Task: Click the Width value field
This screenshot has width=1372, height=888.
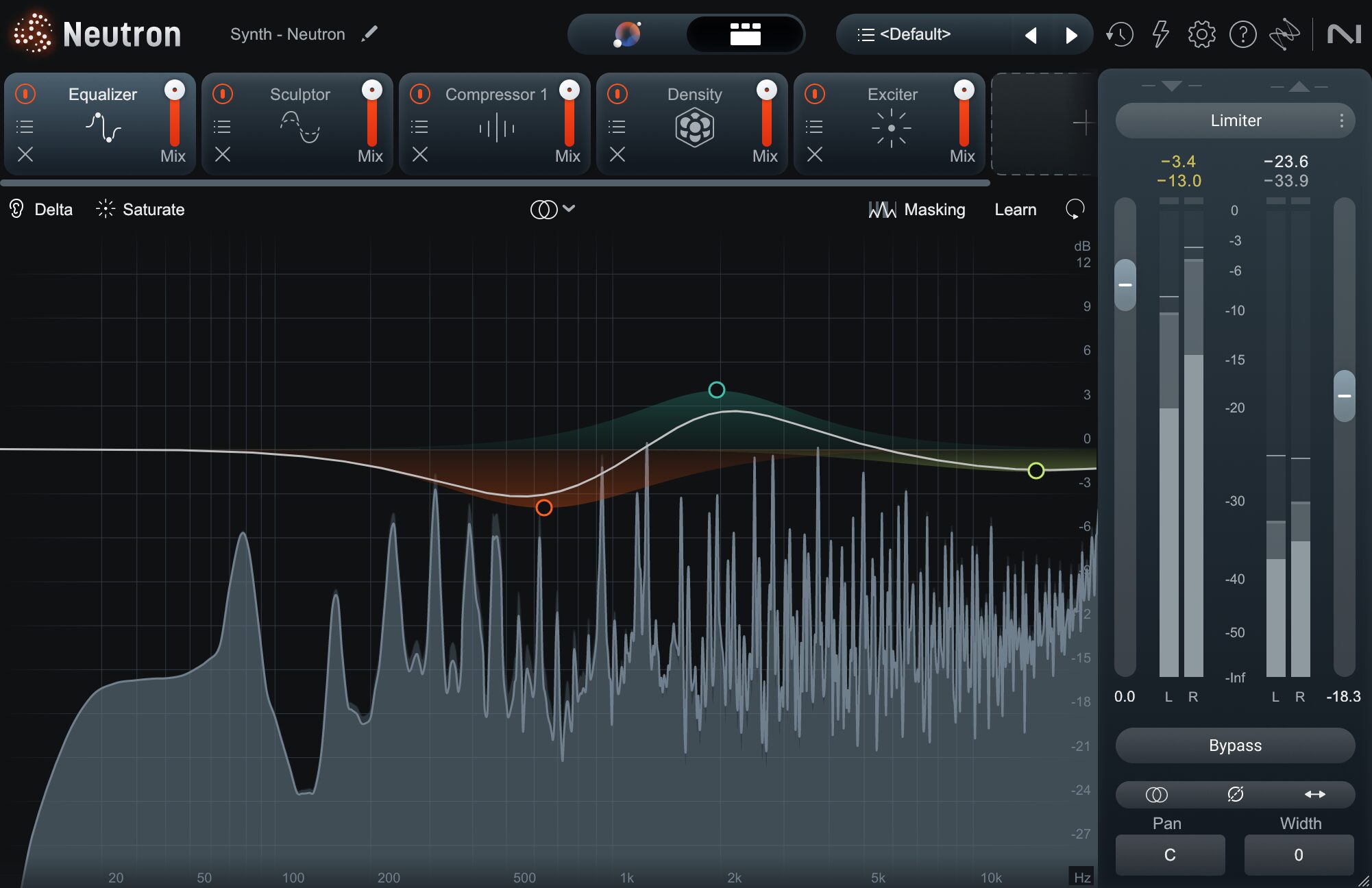Action: [1299, 854]
